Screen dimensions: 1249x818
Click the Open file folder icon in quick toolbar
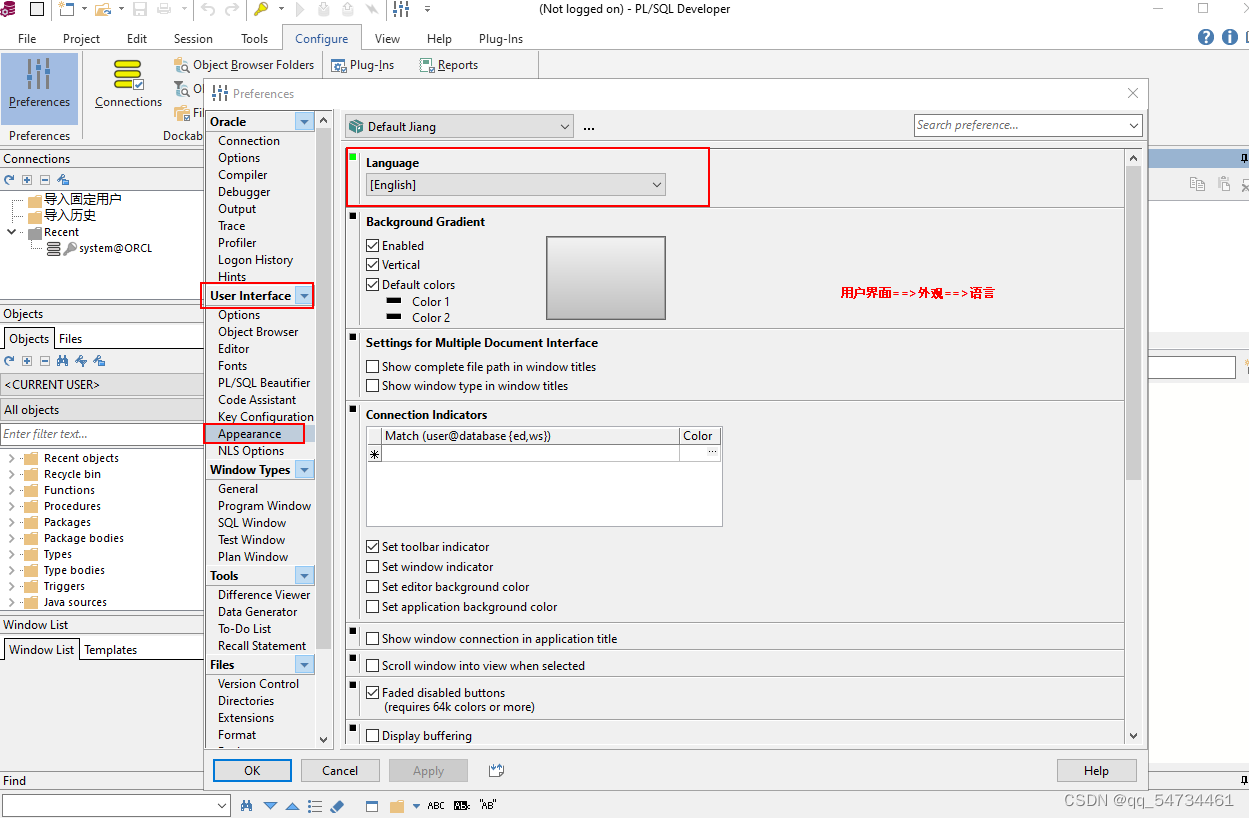click(x=103, y=9)
